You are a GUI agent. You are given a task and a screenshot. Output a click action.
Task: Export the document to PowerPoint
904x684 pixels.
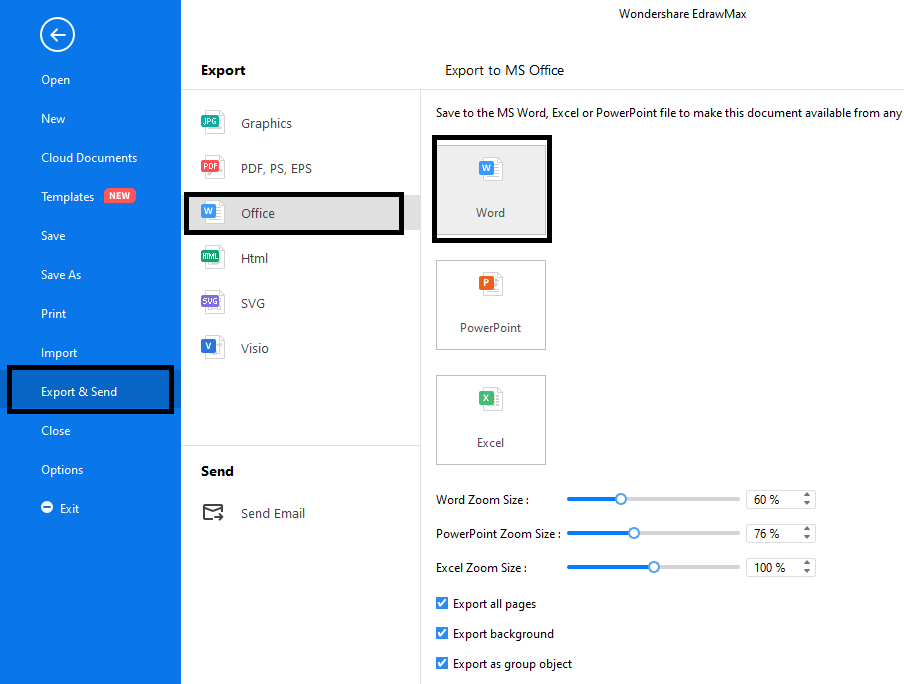(491, 305)
